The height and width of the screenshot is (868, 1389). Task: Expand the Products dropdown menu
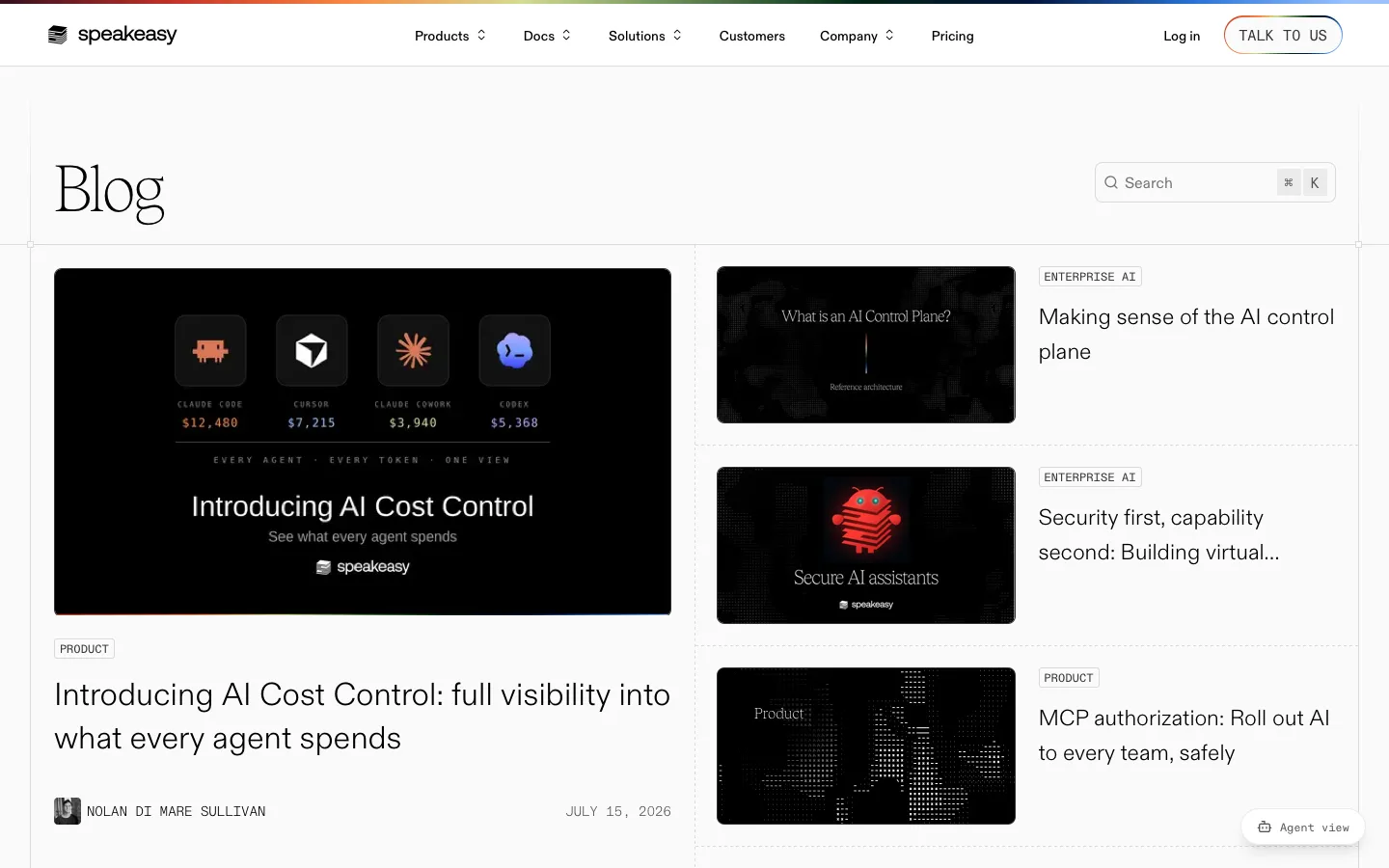pos(450,36)
